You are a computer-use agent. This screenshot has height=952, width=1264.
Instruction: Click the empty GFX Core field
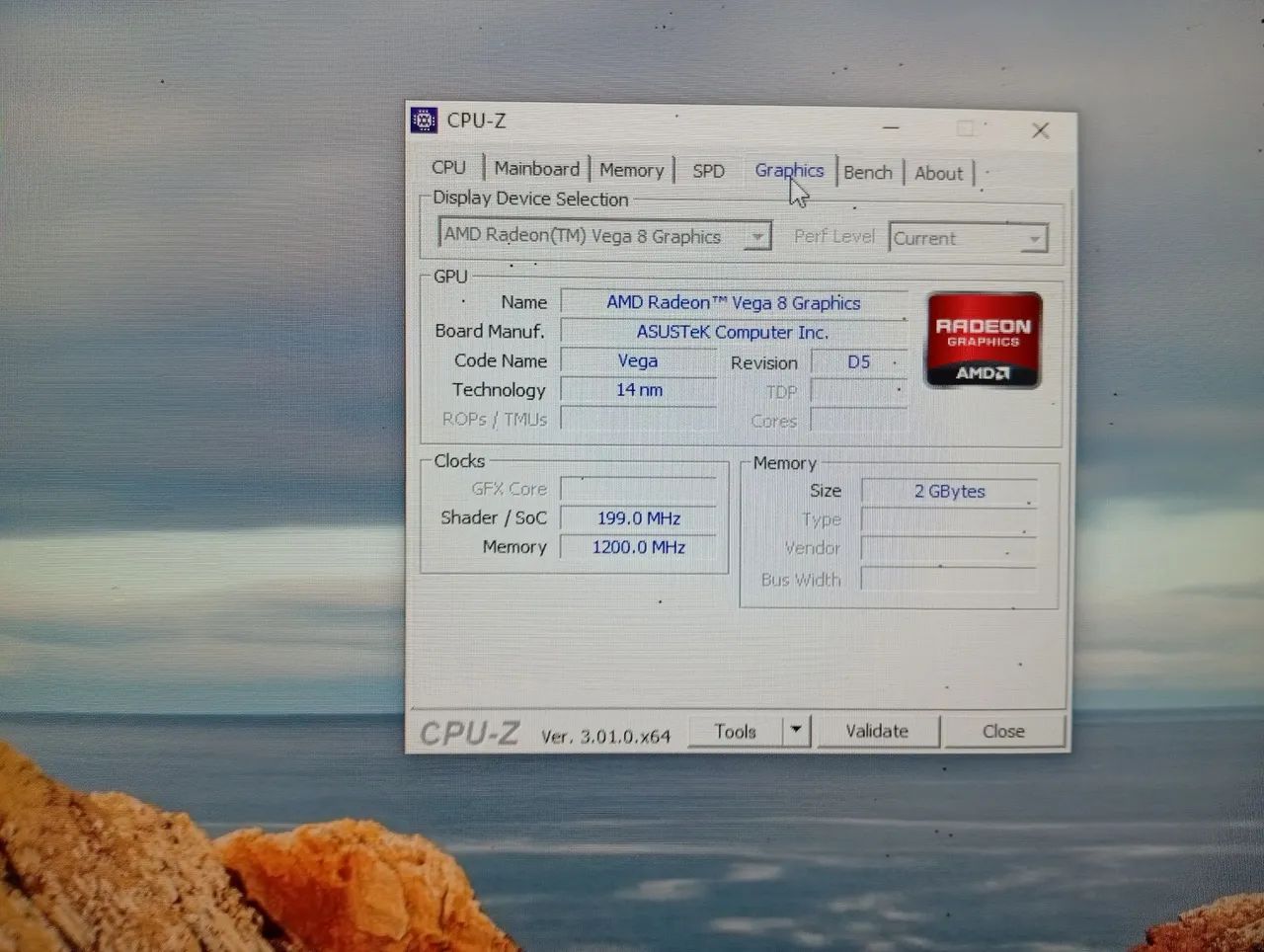pyautogui.click(x=638, y=489)
